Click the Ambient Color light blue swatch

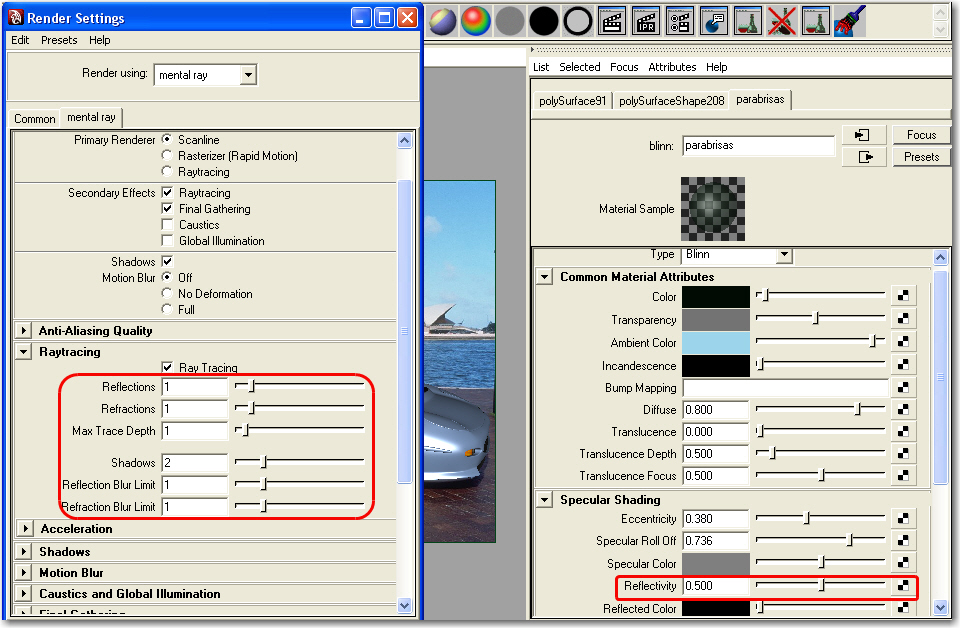(x=716, y=342)
